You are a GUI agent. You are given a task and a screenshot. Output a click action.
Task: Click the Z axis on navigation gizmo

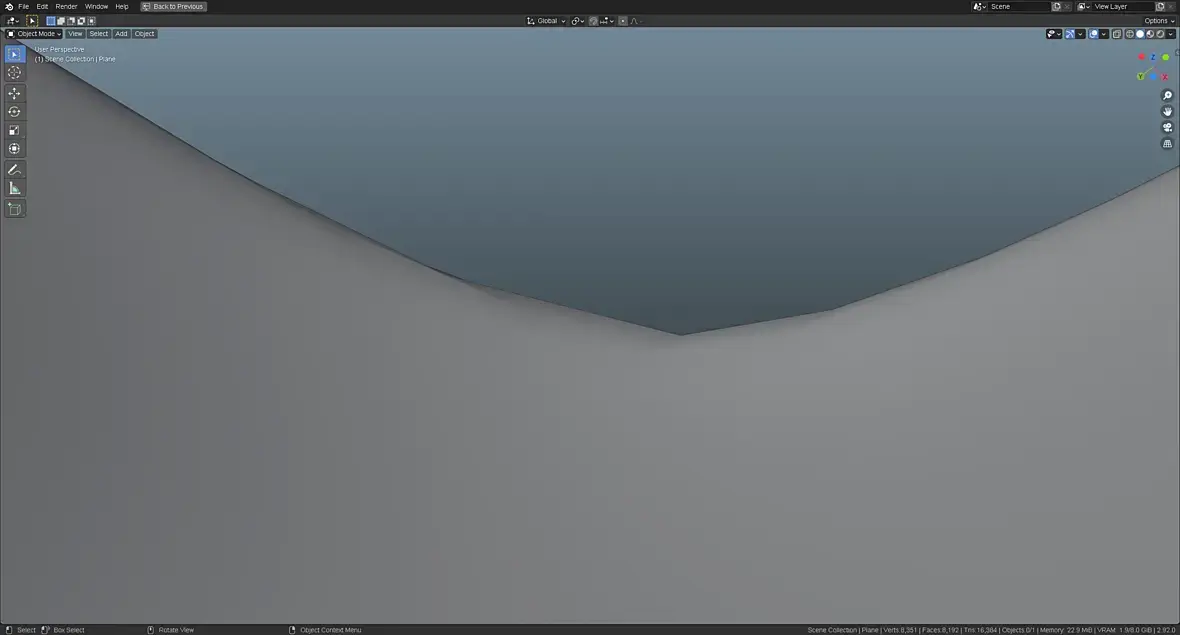pyautogui.click(x=1153, y=58)
